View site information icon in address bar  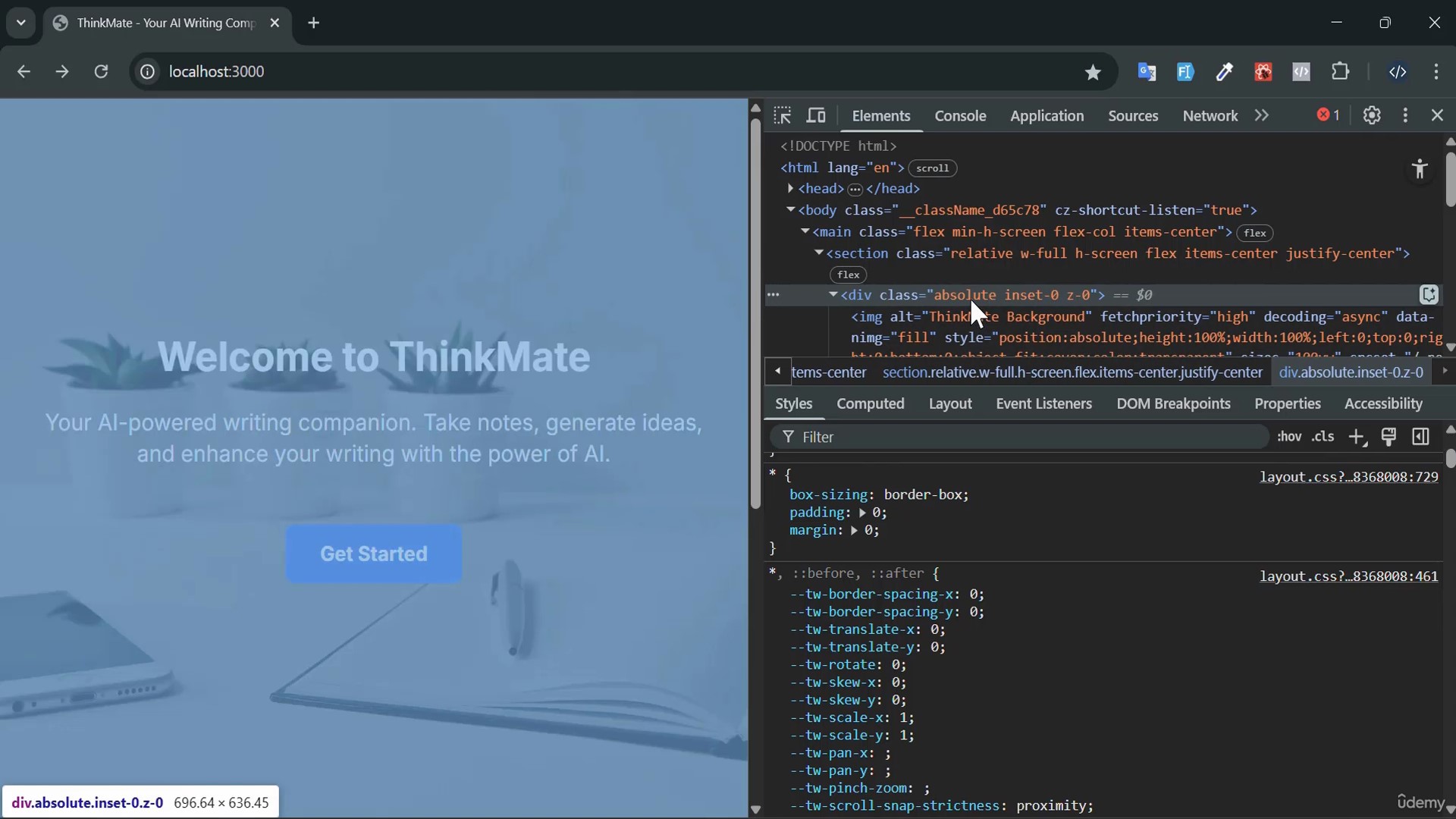[147, 71]
